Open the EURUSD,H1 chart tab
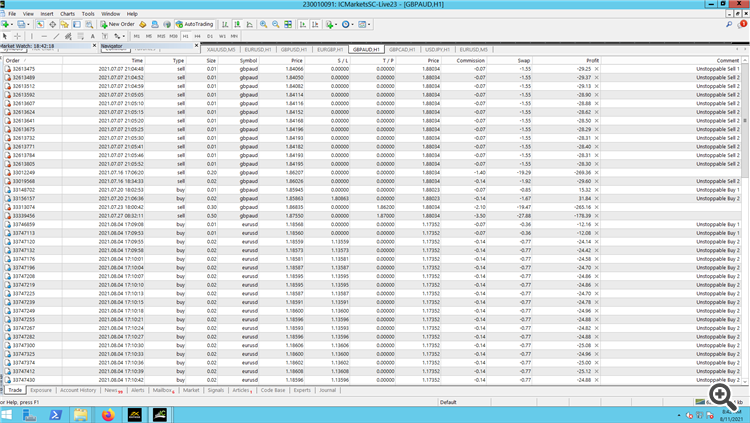Screen dimensions: 750x423 click(x=256, y=48)
